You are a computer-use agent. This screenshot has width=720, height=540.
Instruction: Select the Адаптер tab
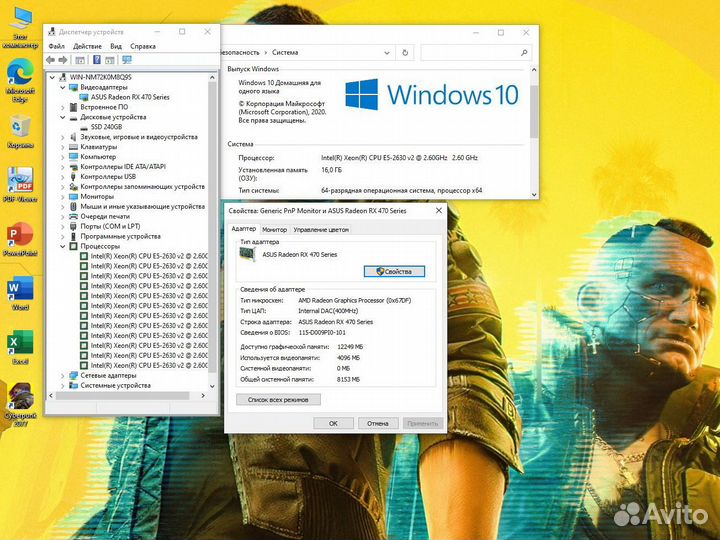pyautogui.click(x=244, y=229)
